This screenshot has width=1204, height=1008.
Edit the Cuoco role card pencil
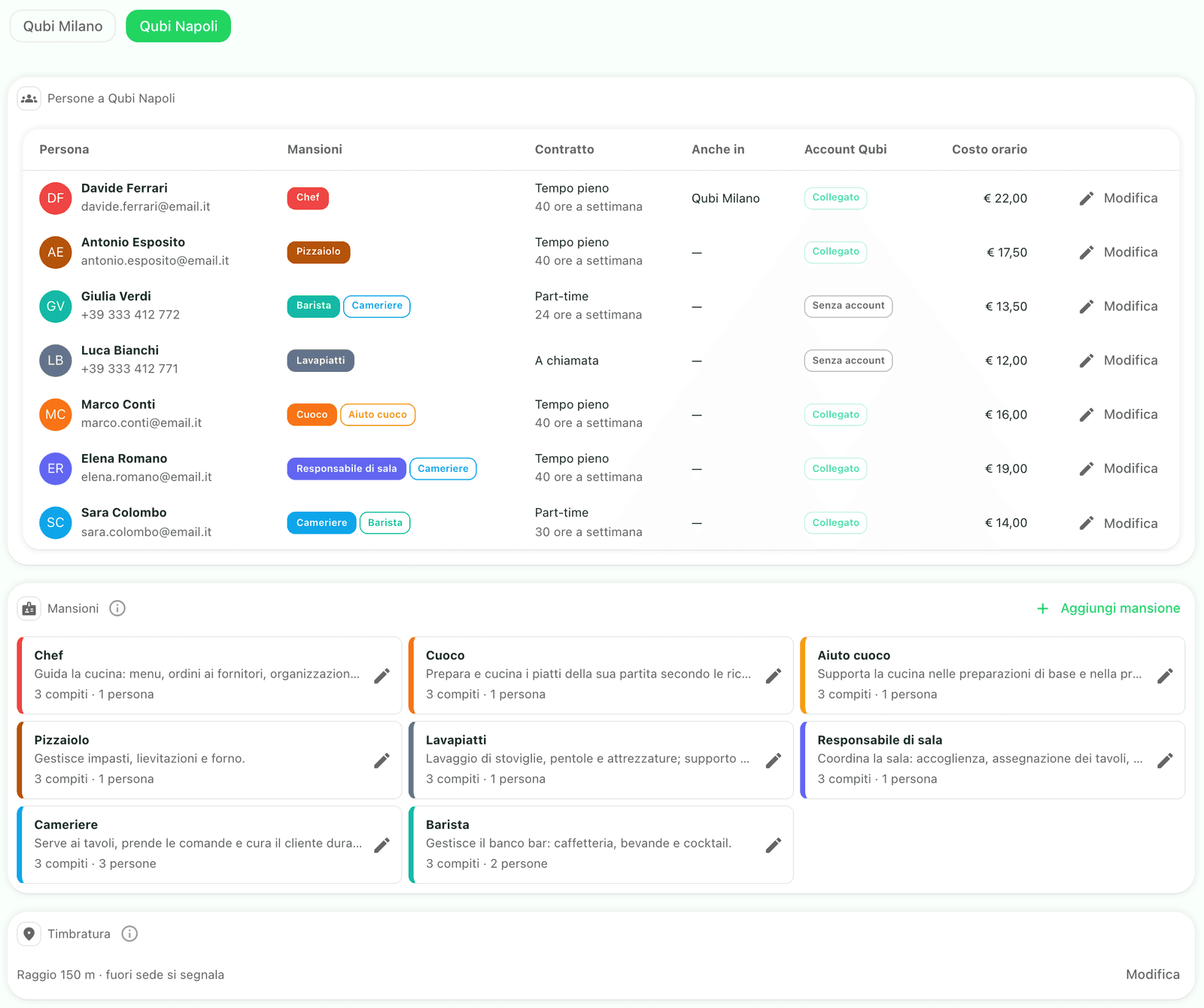(x=774, y=676)
